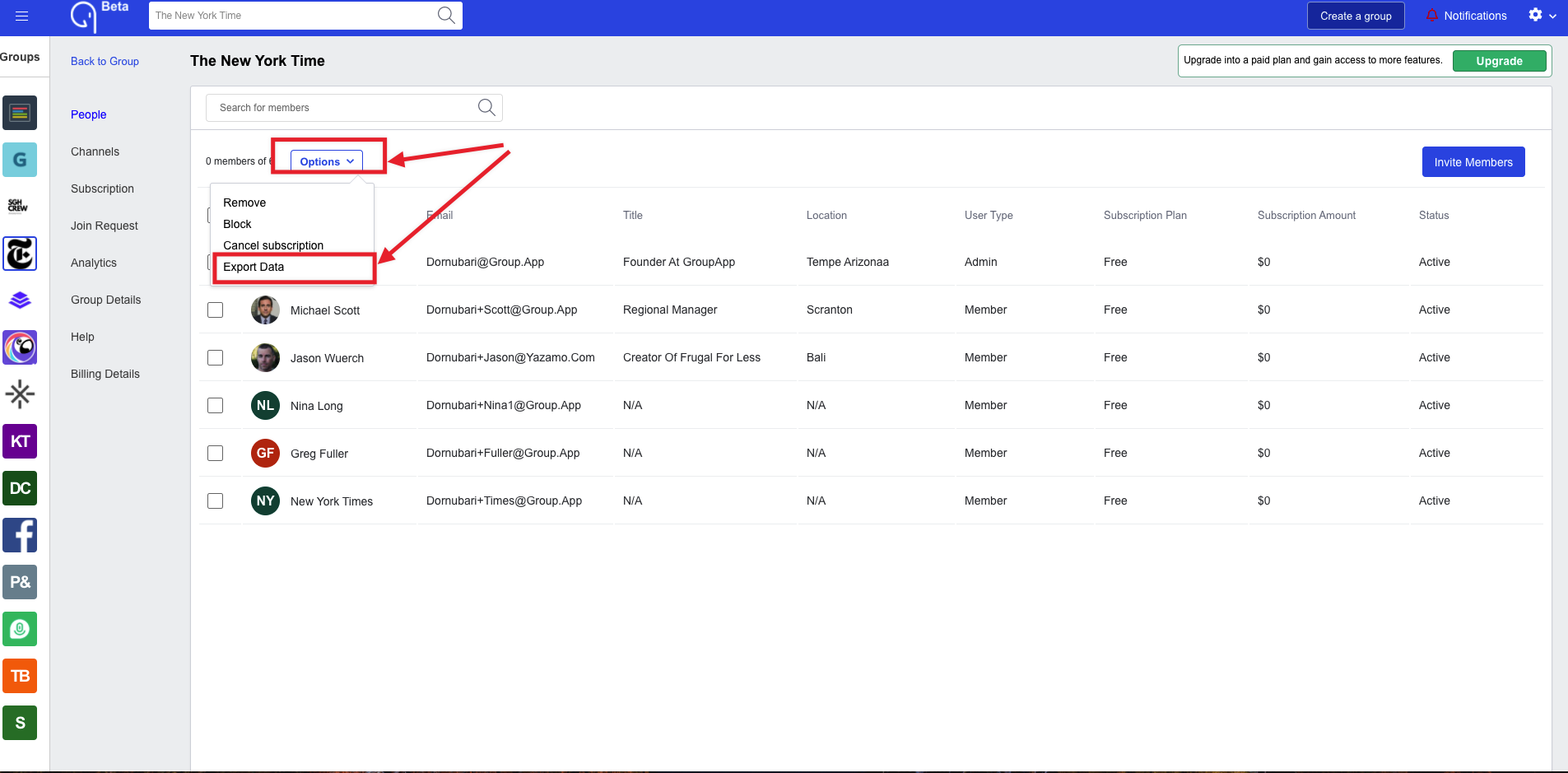Focus the top bar group search field
The width and height of the screenshot is (1568, 773).
coord(305,15)
